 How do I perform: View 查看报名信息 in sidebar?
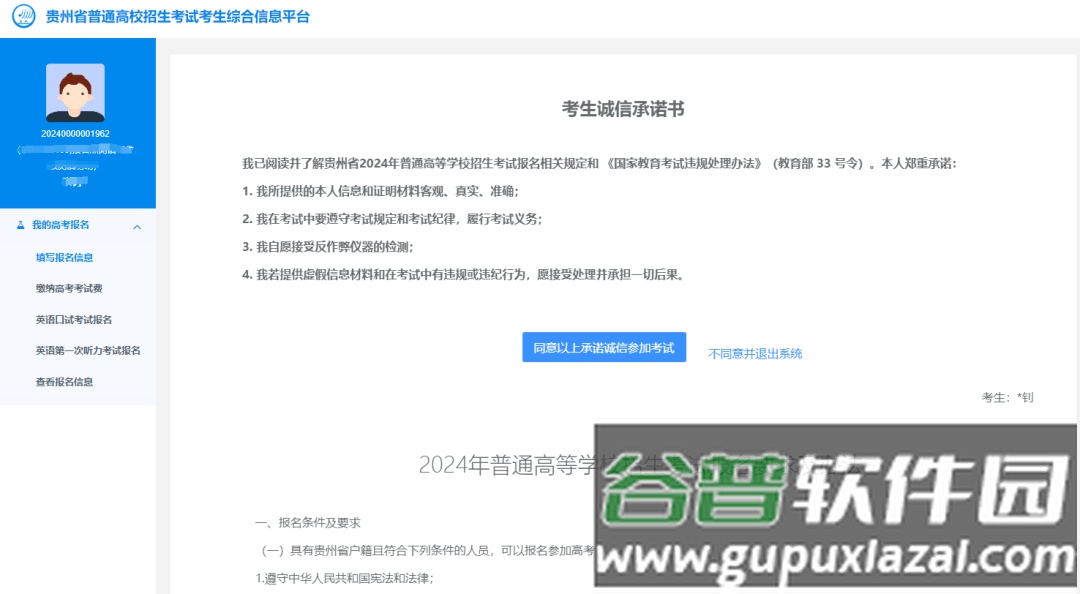[x=64, y=382]
